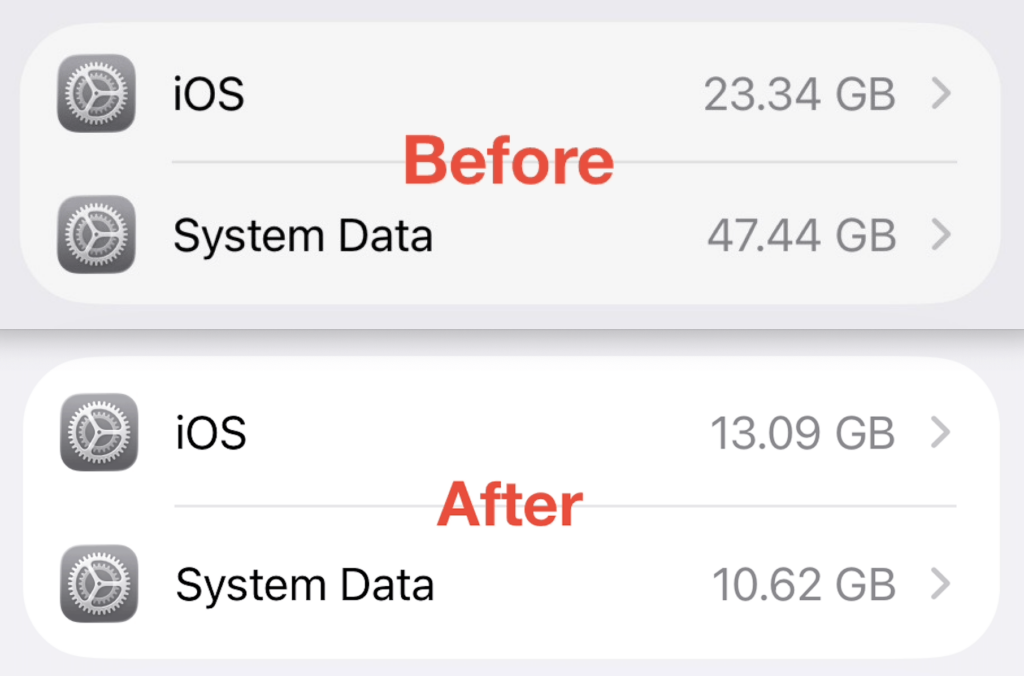Click the iOS text label in Before section
Image resolution: width=1024 pixels, height=676 pixels.
(208, 93)
